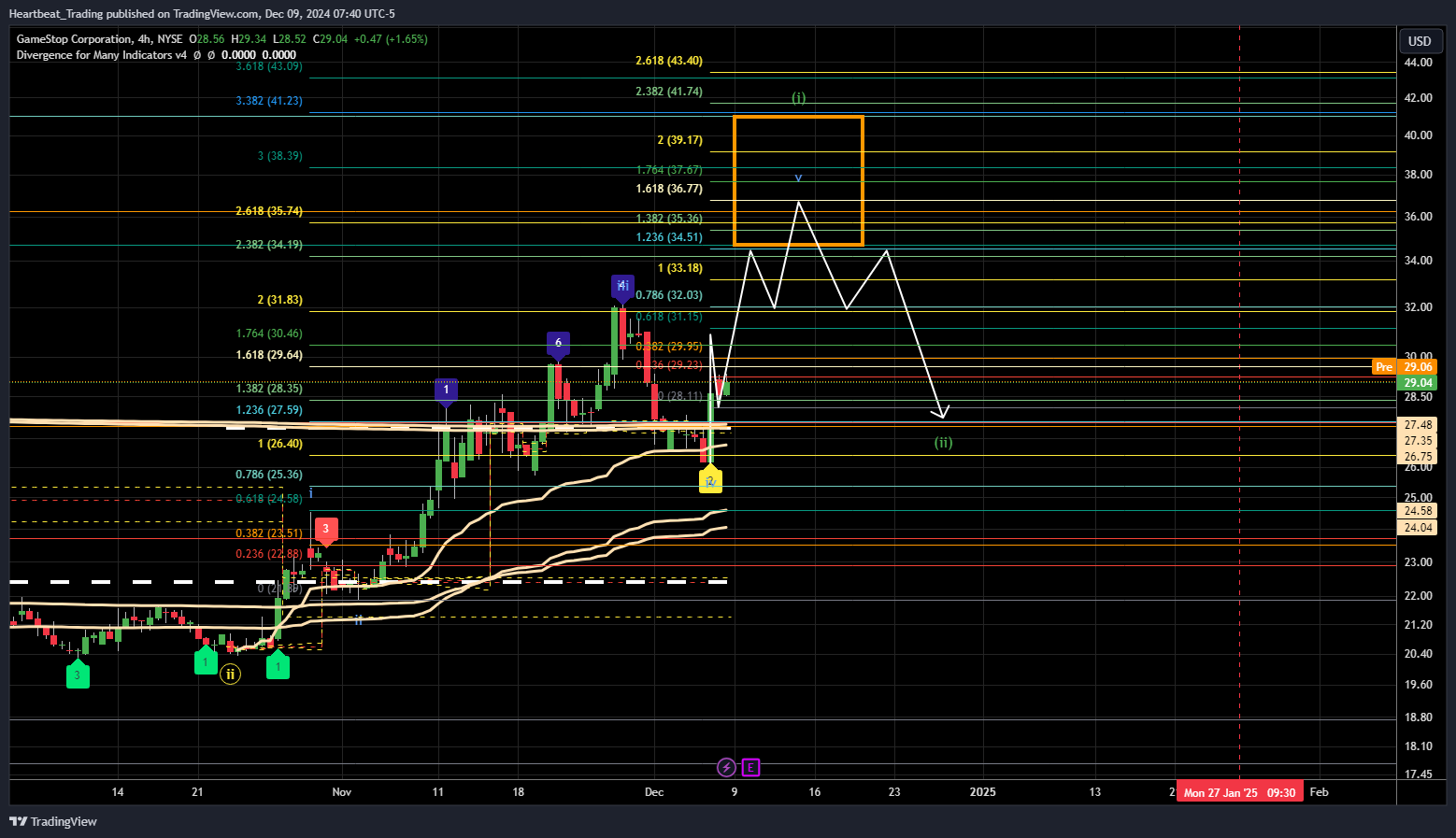Click the NYSE exchange label

170,39
